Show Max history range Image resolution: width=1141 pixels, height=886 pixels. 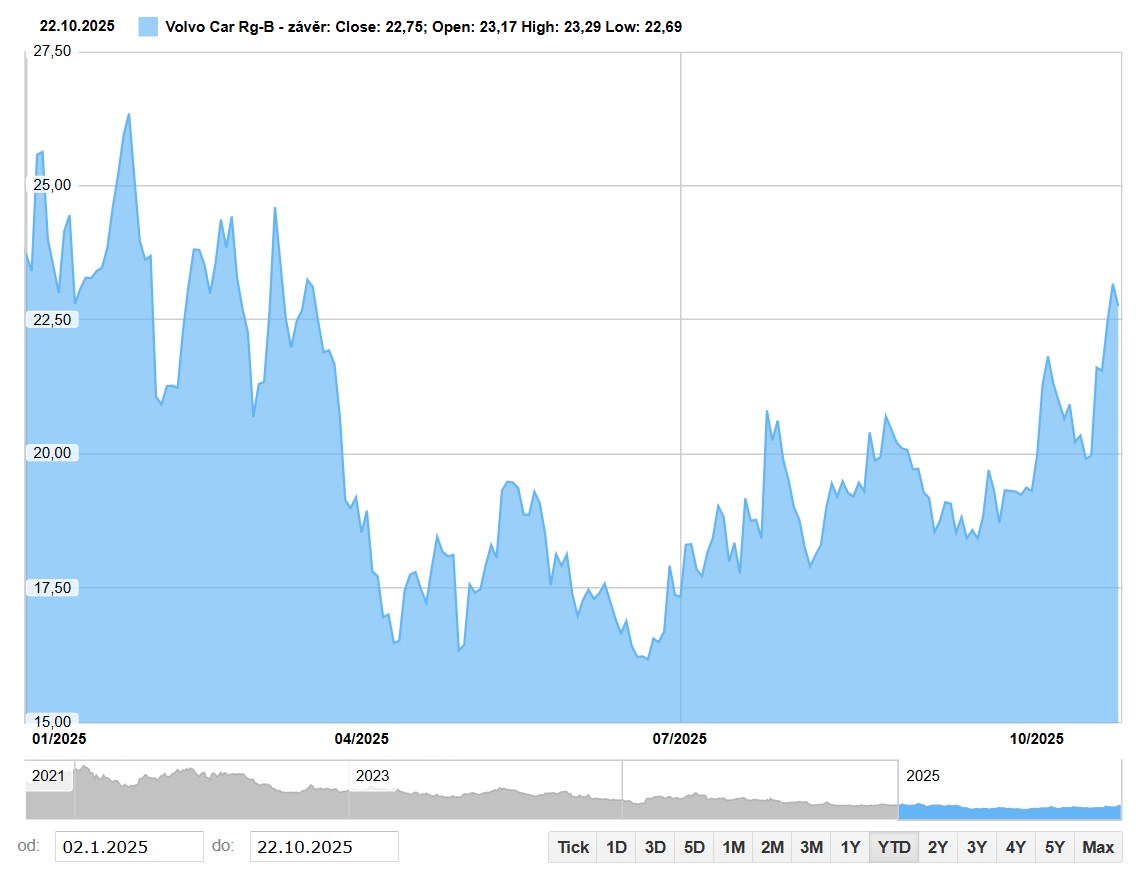click(x=1098, y=847)
